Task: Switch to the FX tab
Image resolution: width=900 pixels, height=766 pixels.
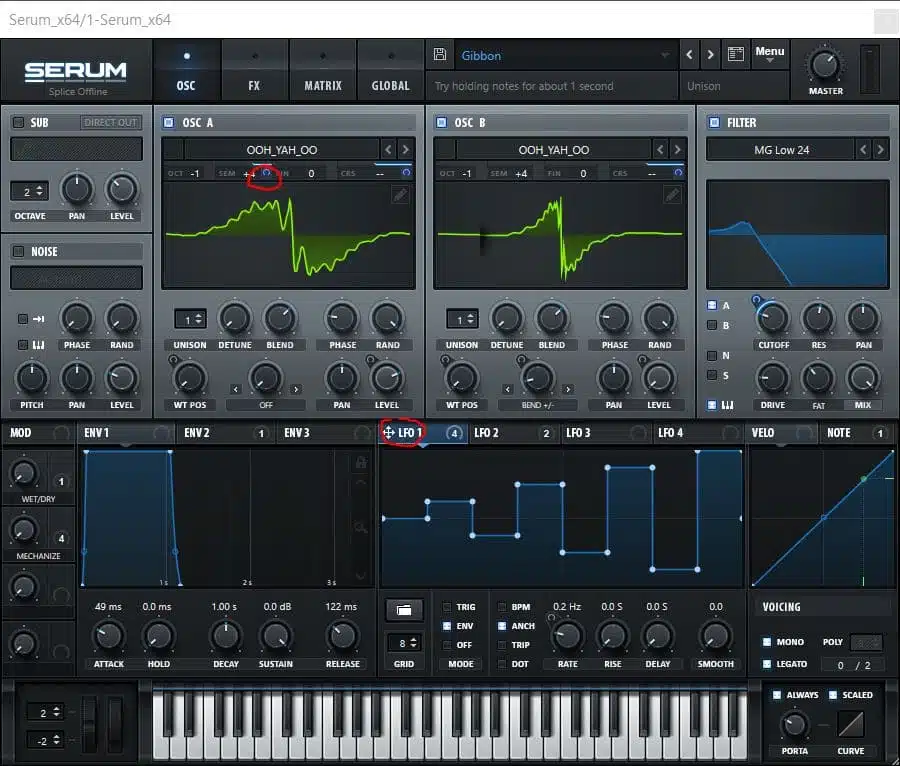Action: point(254,71)
